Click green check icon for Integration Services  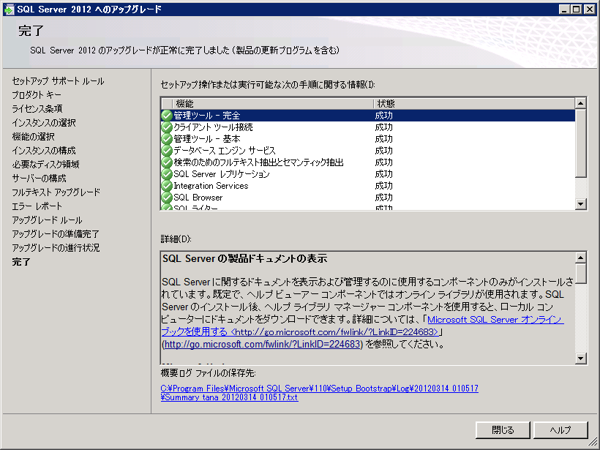(166, 186)
